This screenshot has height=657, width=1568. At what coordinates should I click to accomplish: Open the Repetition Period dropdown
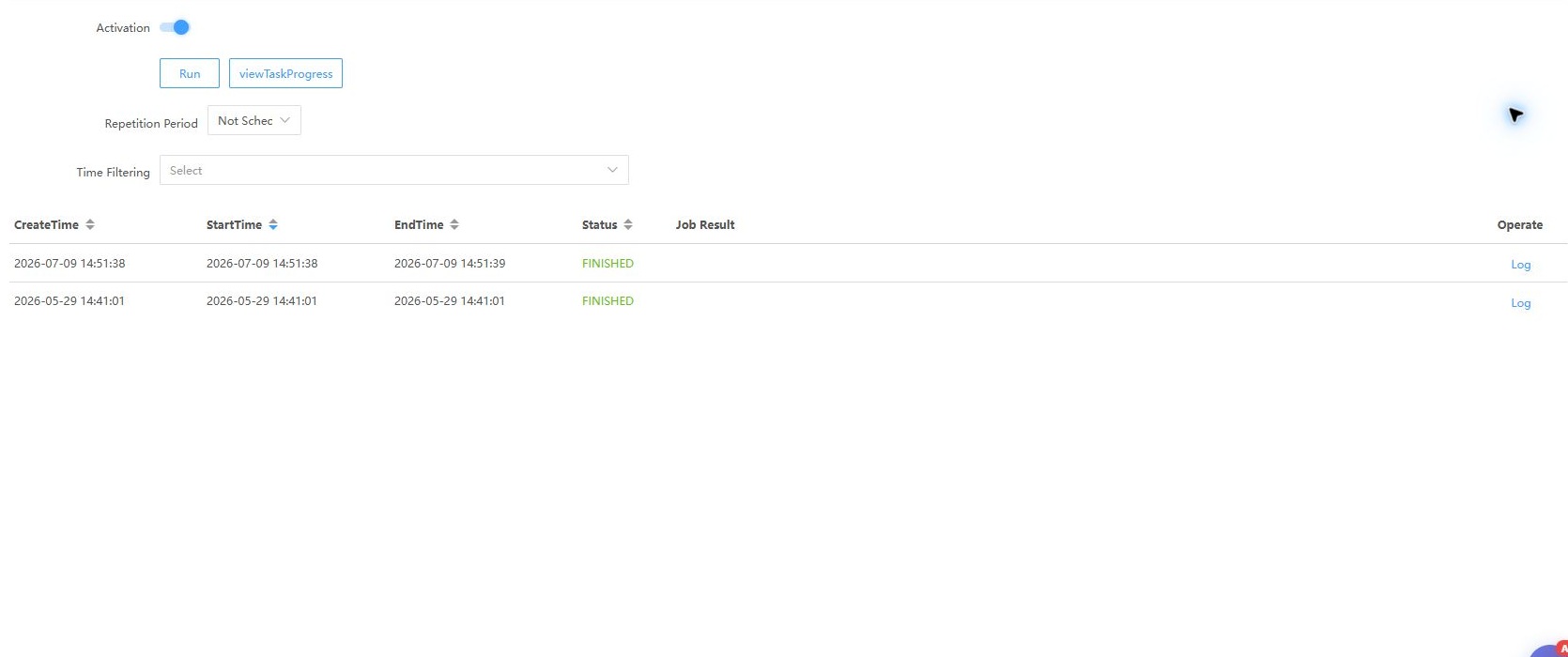click(254, 120)
